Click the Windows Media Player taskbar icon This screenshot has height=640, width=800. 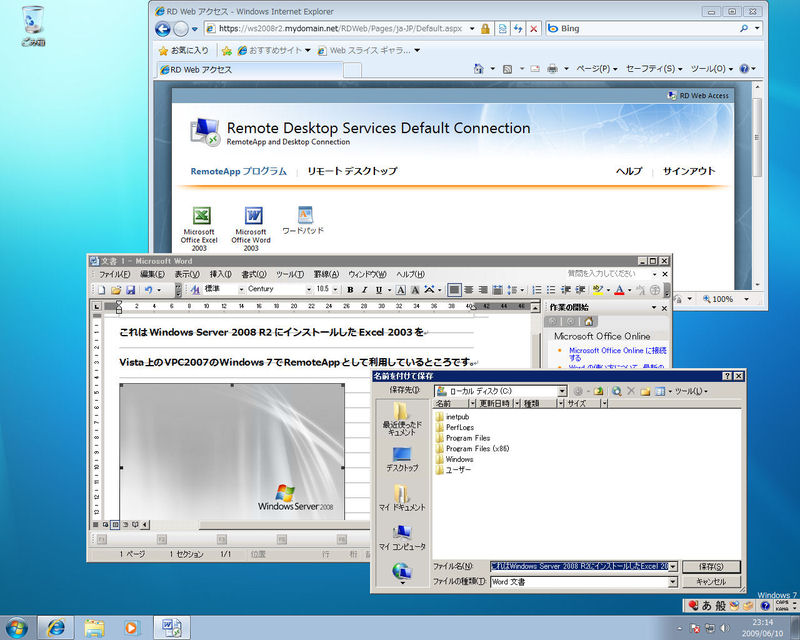[131, 627]
